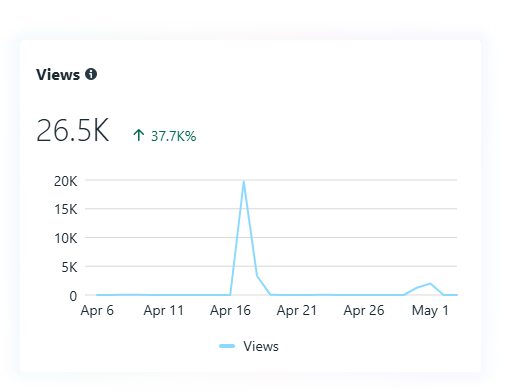Click the Views card heading
521x392 pixels.
(x=58, y=74)
